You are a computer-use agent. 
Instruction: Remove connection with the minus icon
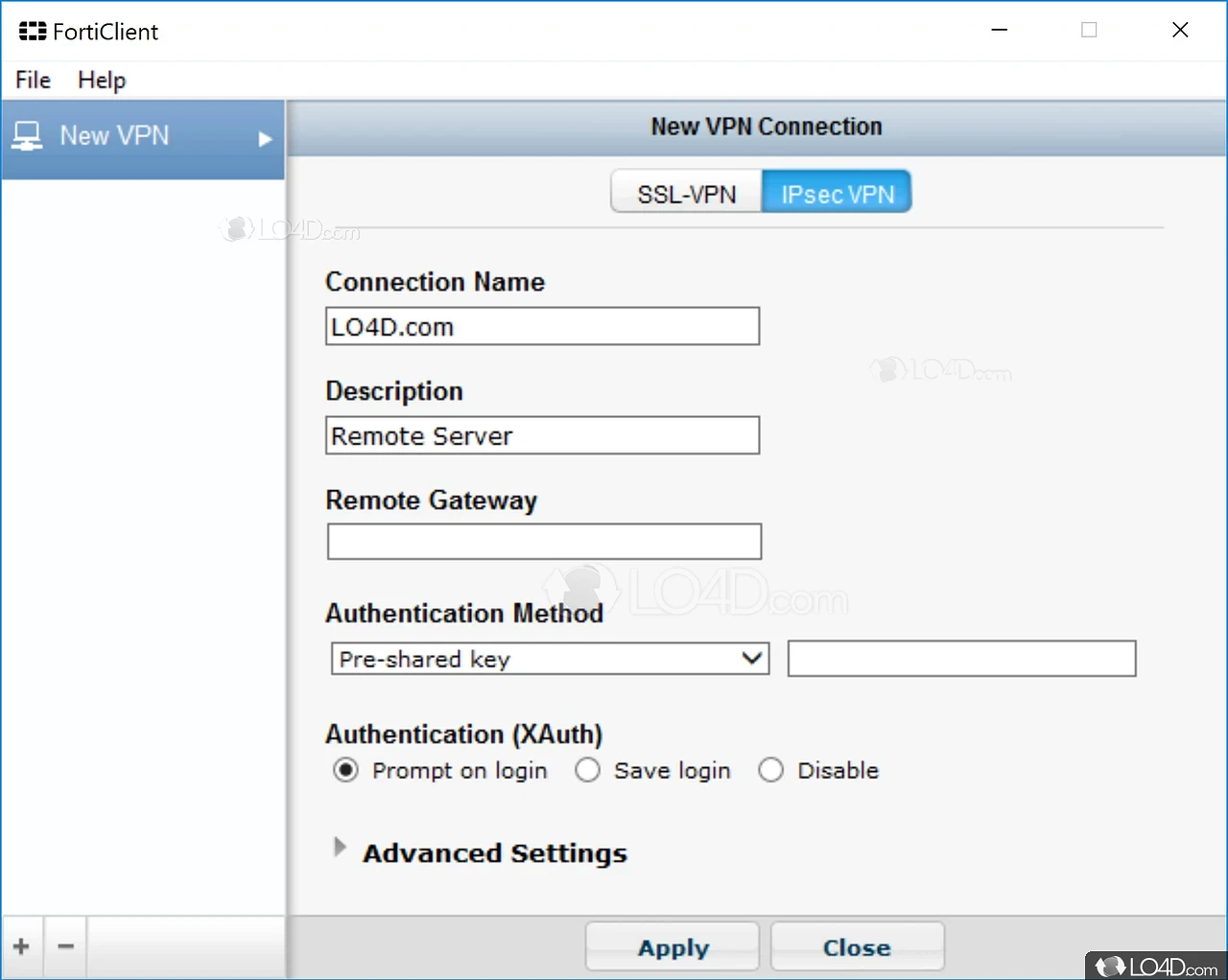click(66, 947)
